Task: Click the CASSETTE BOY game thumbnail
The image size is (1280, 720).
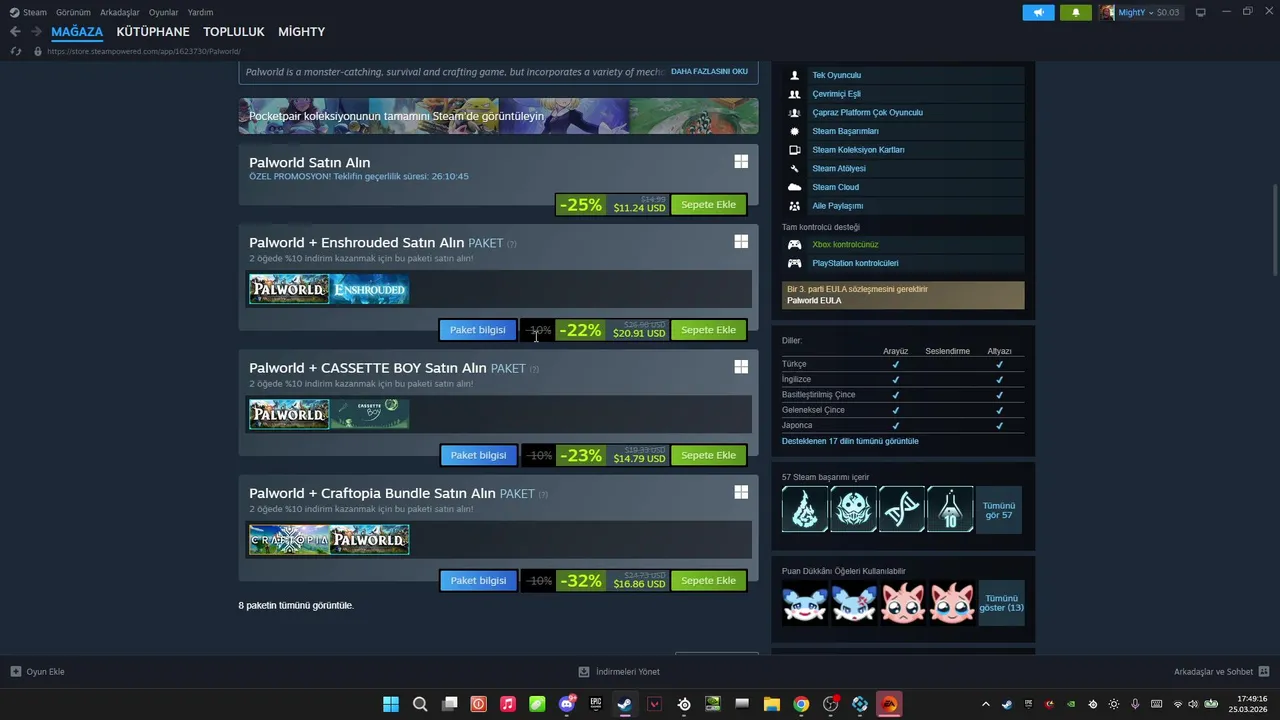Action: [x=369, y=415]
